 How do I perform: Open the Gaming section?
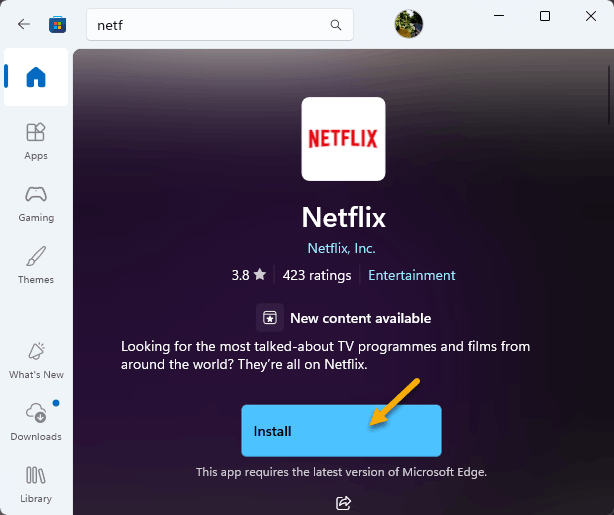coord(36,204)
